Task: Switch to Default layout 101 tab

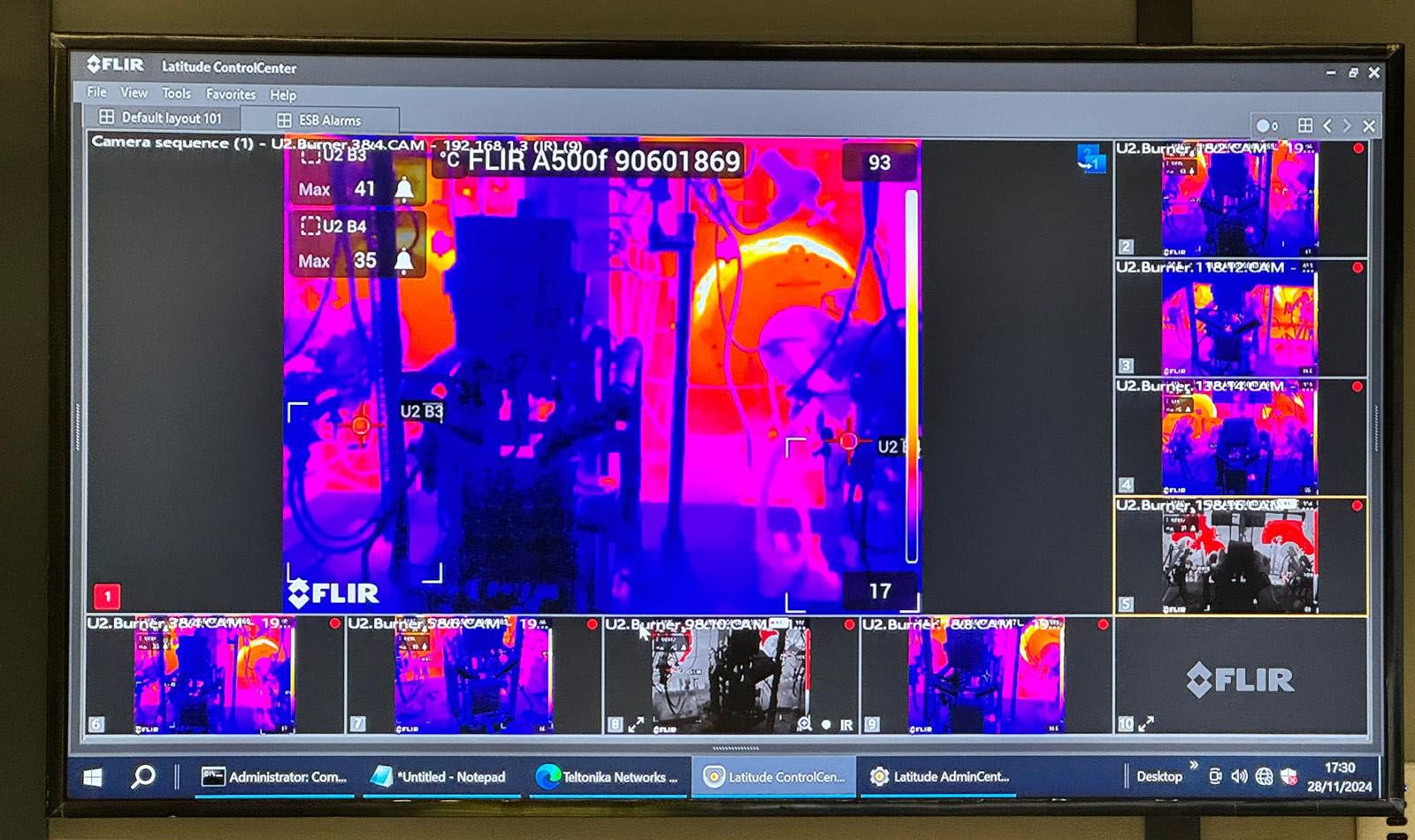Action: pyautogui.click(x=161, y=118)
